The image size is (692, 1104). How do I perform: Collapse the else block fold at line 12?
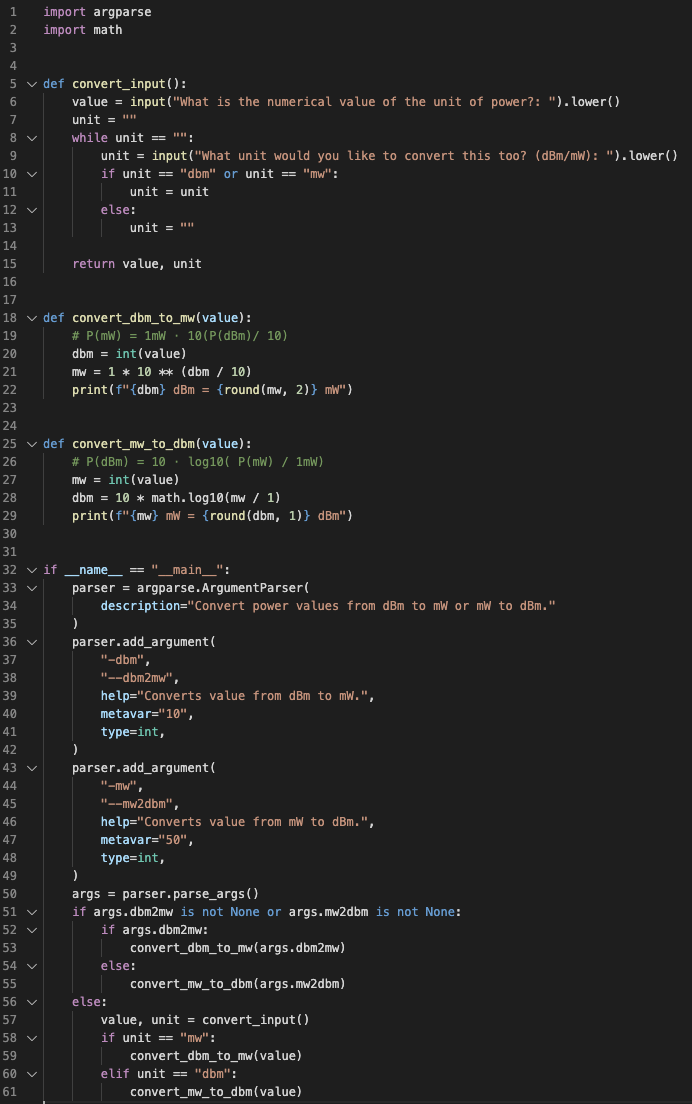32,210
